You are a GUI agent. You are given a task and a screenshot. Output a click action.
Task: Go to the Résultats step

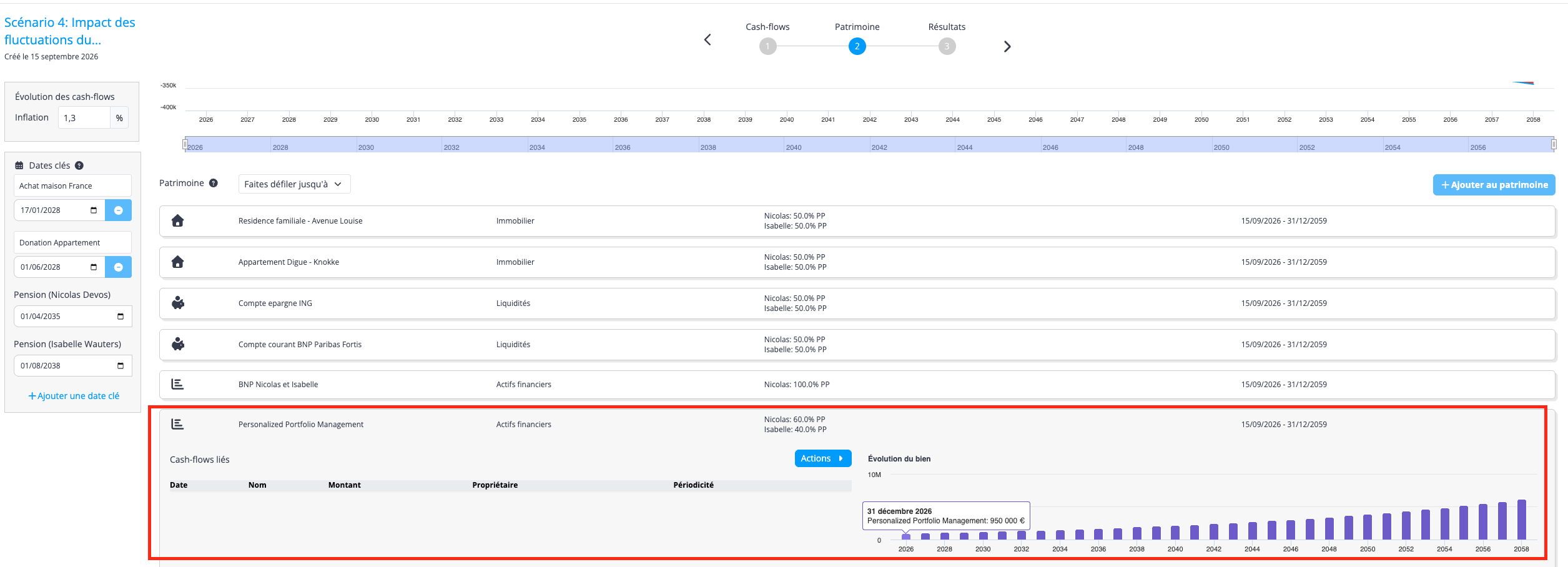pyautogui.click(x=947, y=46)
